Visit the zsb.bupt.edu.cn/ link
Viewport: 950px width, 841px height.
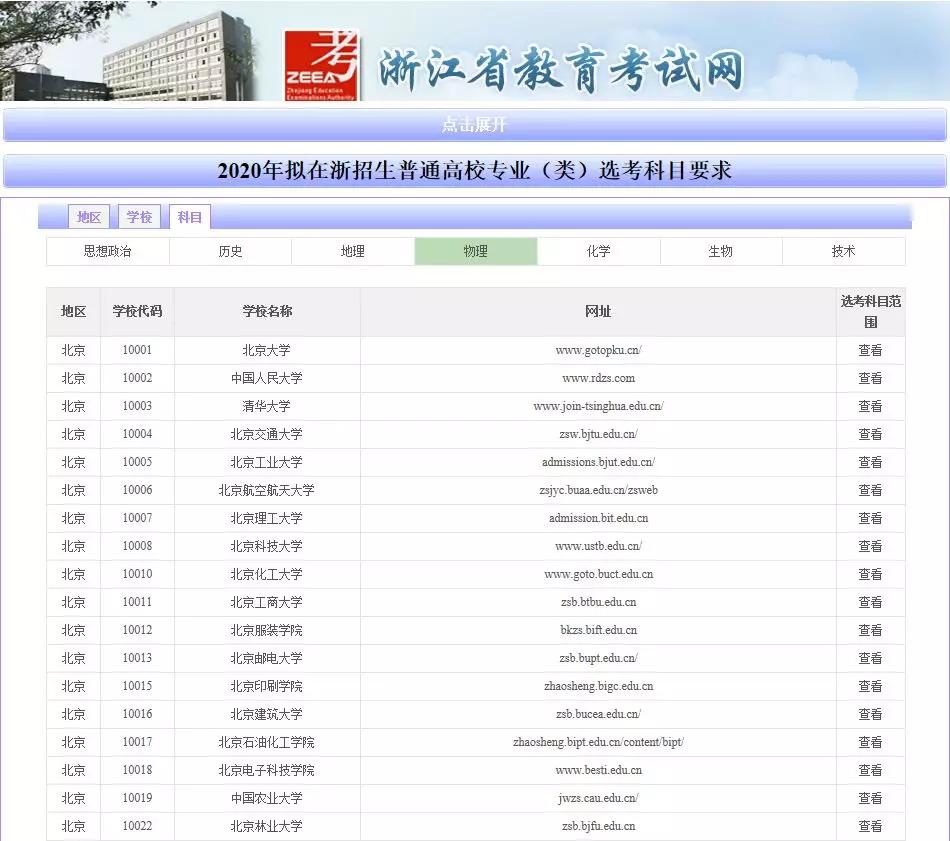click(598, 658)
